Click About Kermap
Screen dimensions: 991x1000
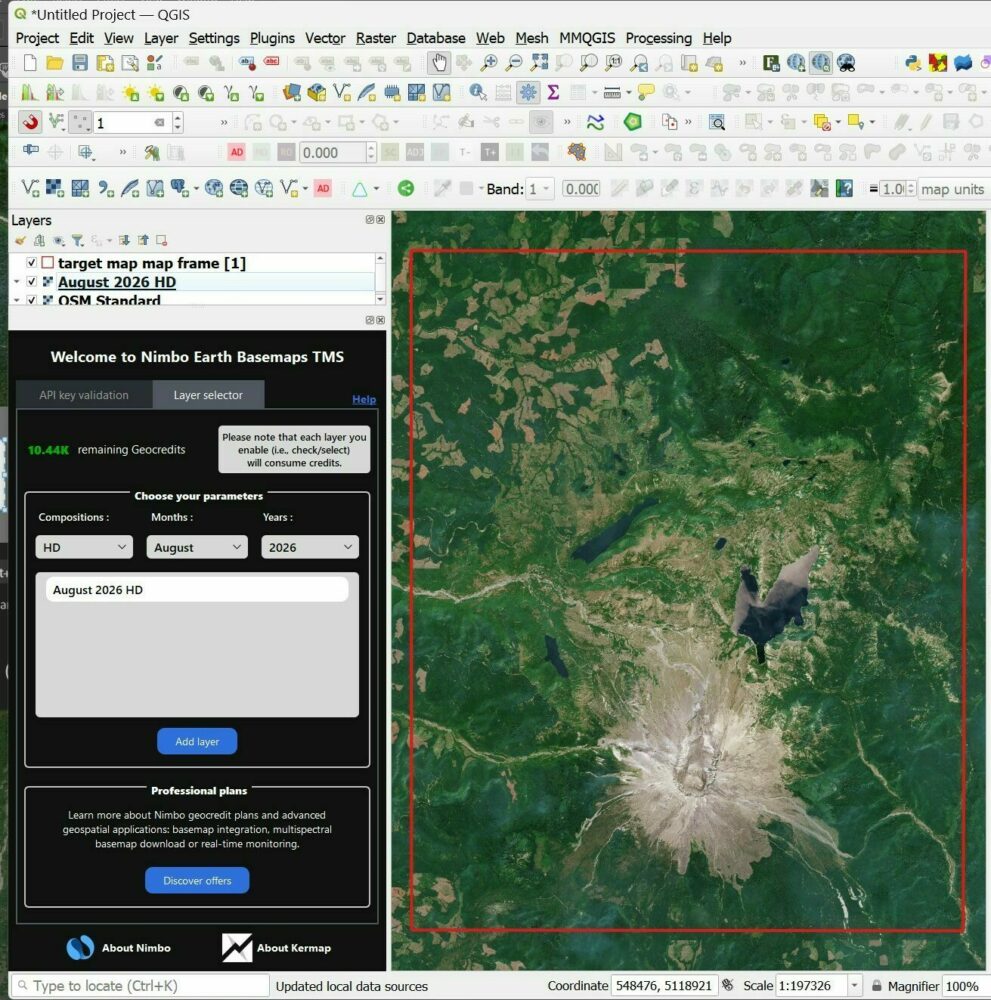pos(276,948)
